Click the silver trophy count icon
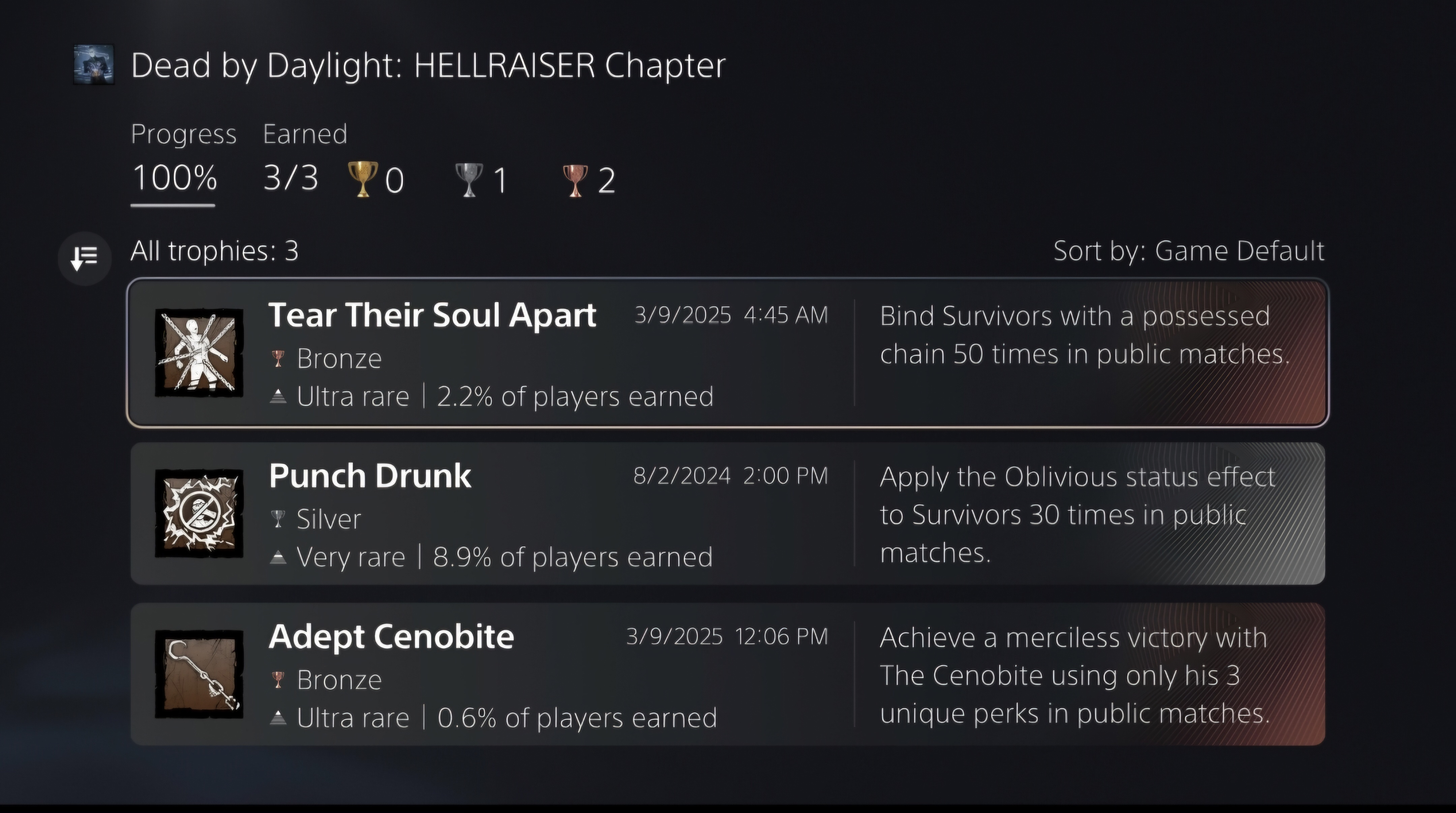1456x813 pixels. point(469,180)
